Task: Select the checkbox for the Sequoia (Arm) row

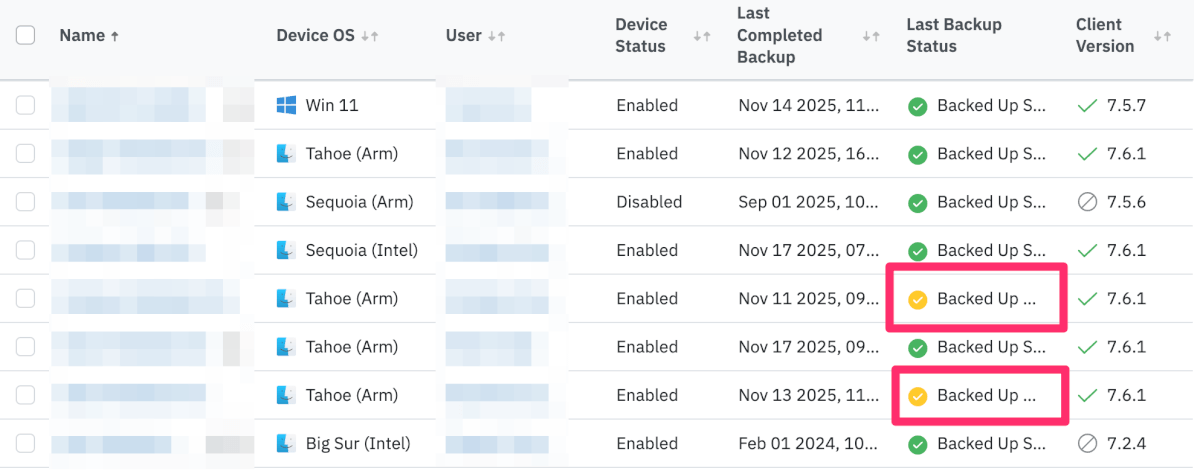Action: click(x=26, y=202)
